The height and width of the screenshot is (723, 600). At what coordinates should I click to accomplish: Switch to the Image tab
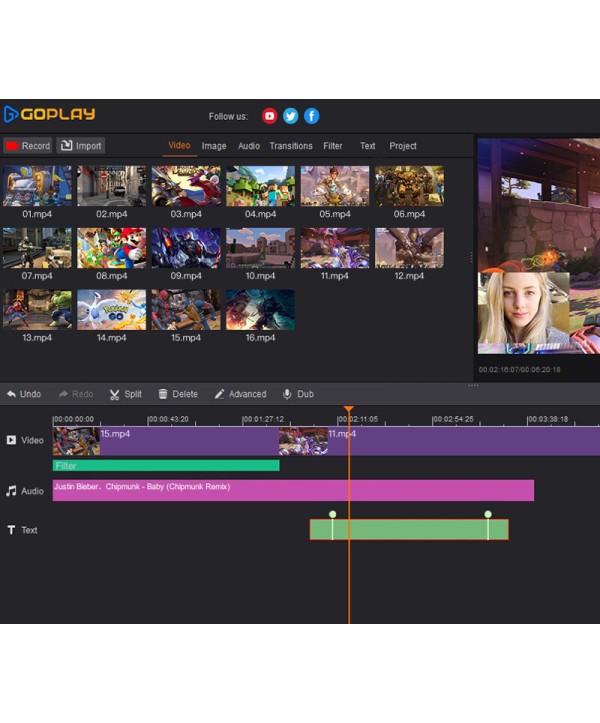tap(214, 146)
